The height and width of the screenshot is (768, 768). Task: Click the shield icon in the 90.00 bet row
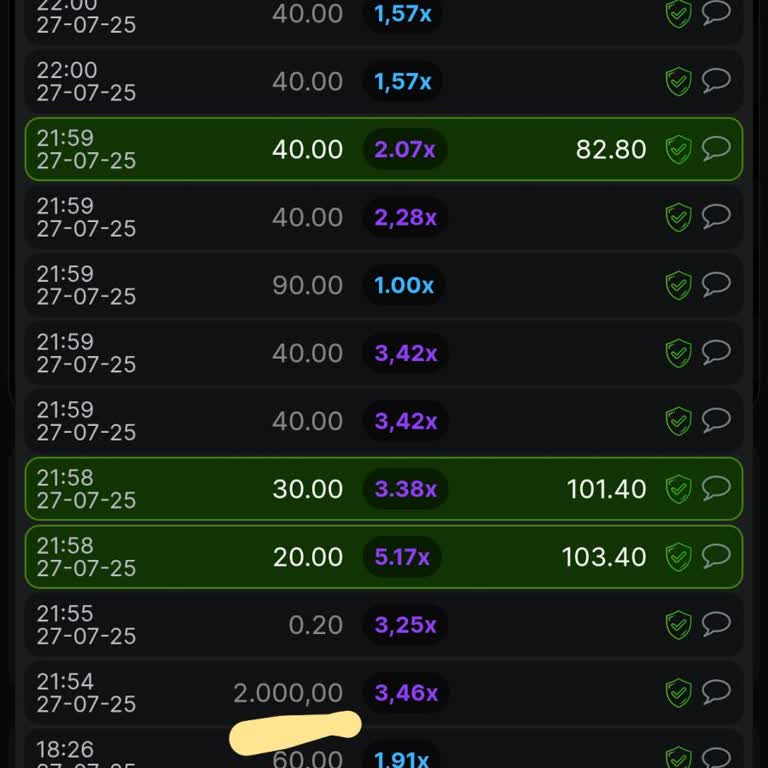coord(679,286)
